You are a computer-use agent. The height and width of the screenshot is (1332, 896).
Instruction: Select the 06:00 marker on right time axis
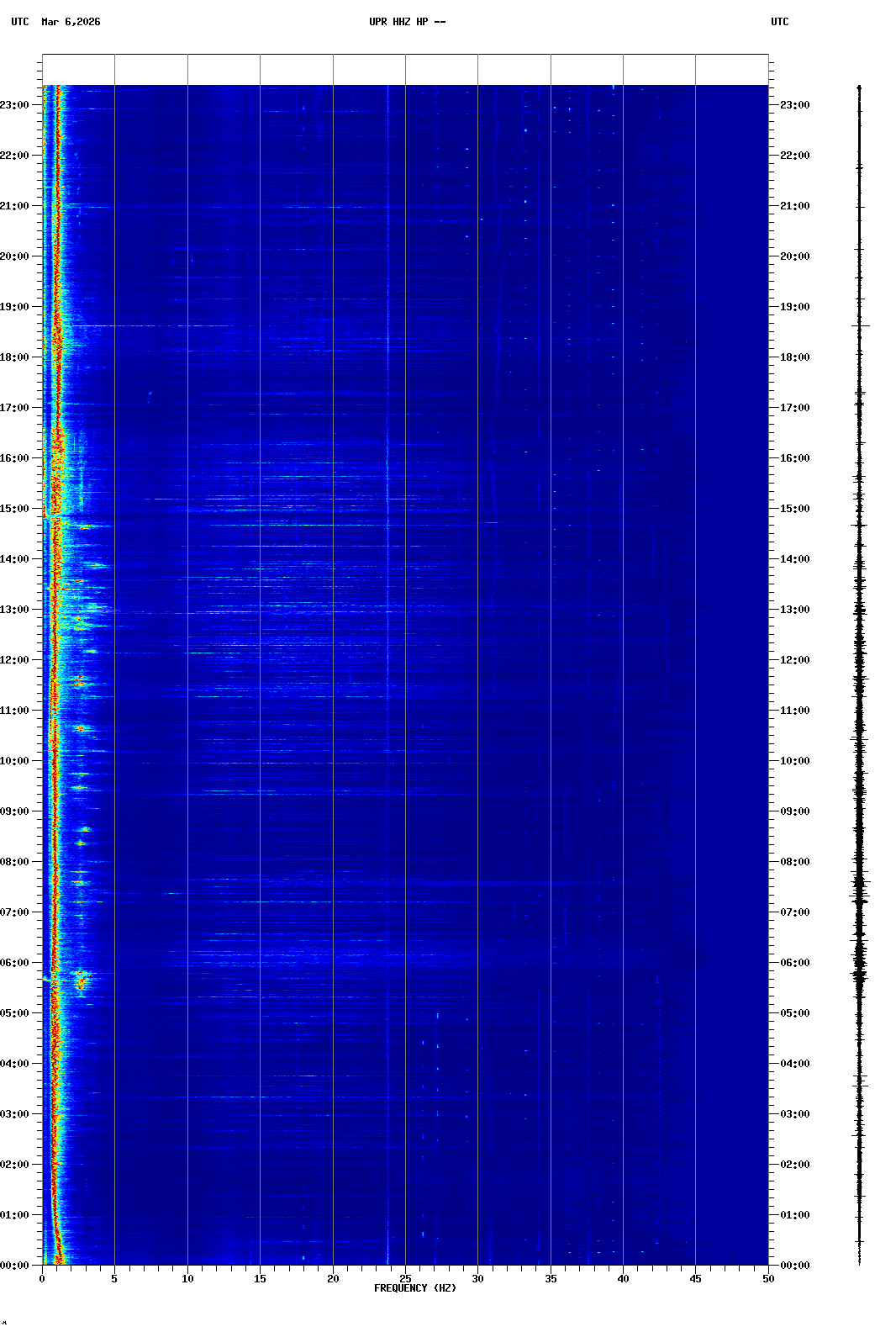pos(794,963)
